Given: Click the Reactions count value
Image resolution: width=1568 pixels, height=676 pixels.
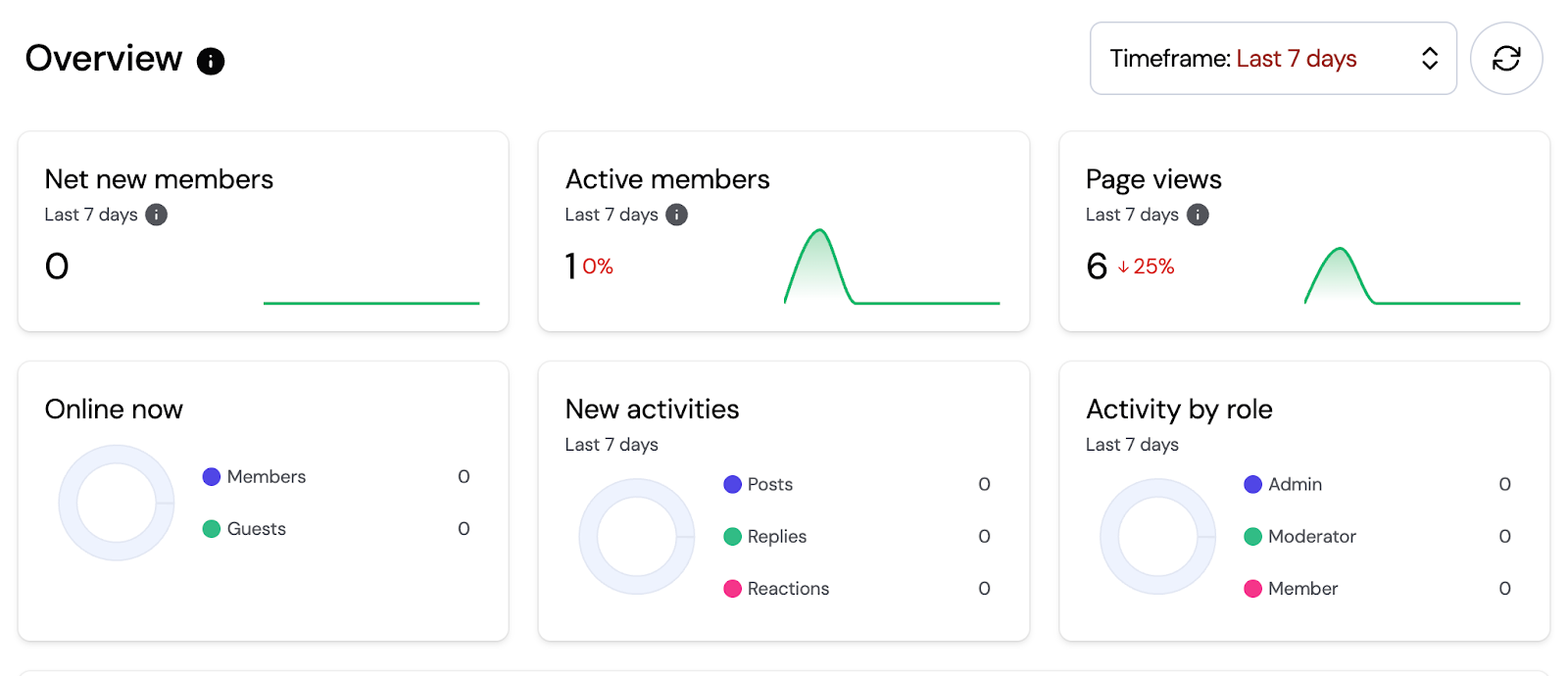Looking at the screenshot, I should coord(984,589).
